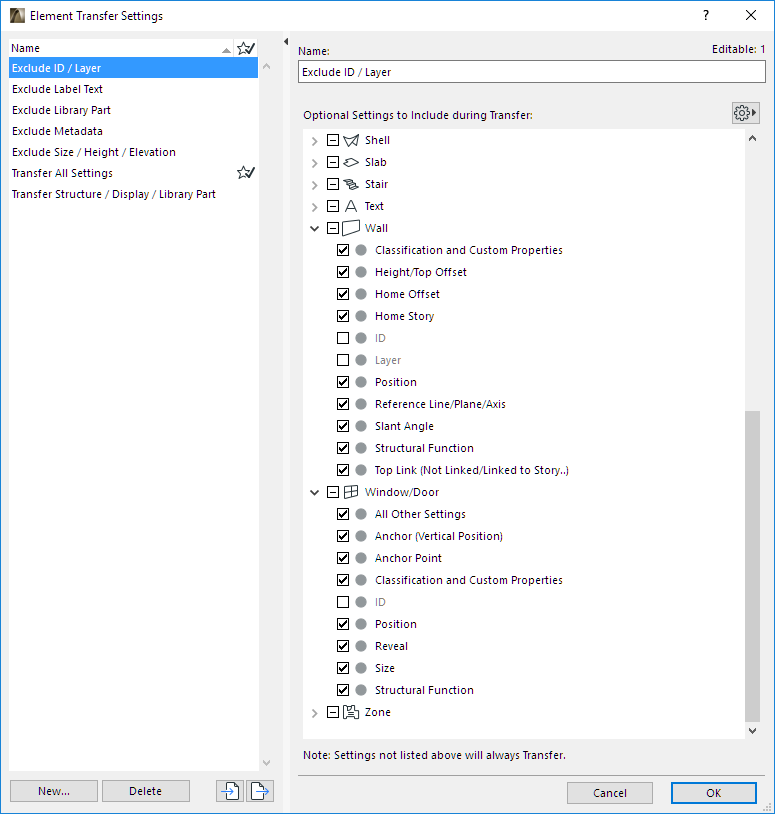Click the settings tree scroll up arrow
The height and width of the screenshot is (814, 775).
pyautogui.click(x=752, y=139)
